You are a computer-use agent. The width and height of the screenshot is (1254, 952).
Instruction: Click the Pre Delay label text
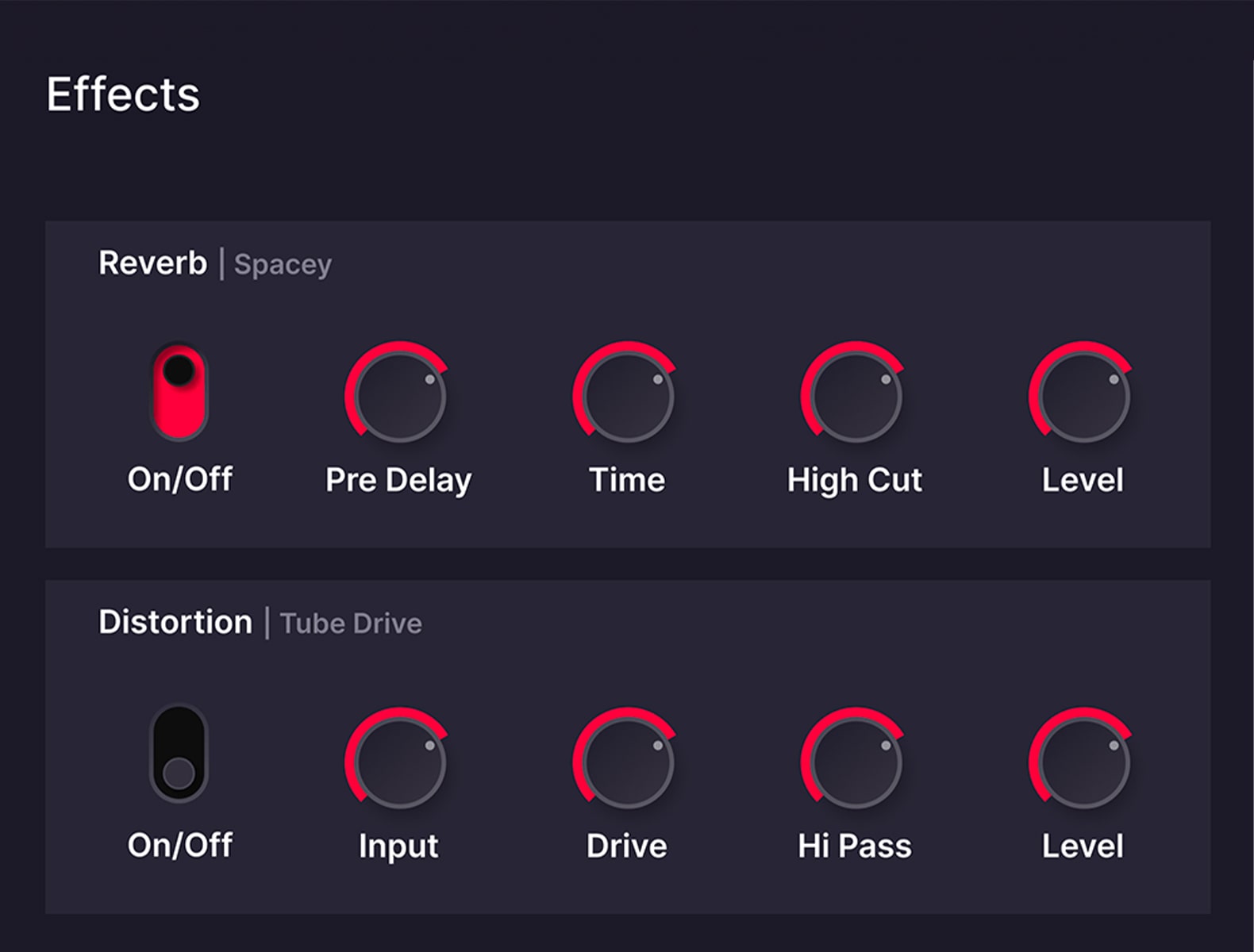[x=398, y=481]
